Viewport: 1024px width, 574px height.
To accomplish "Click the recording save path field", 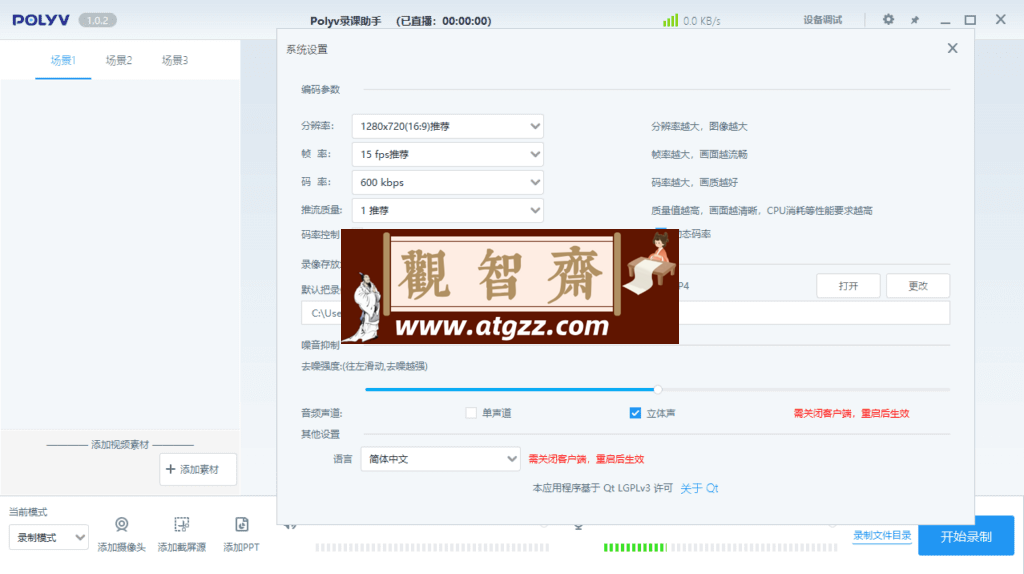I will click(x=625, y=313).
